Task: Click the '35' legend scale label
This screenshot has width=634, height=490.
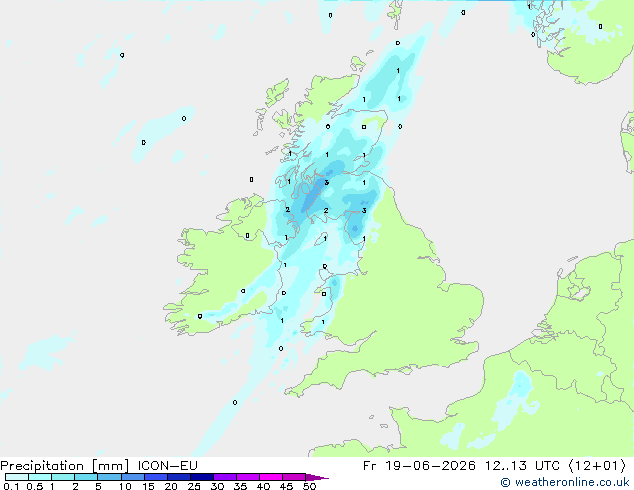Action: 240,486
